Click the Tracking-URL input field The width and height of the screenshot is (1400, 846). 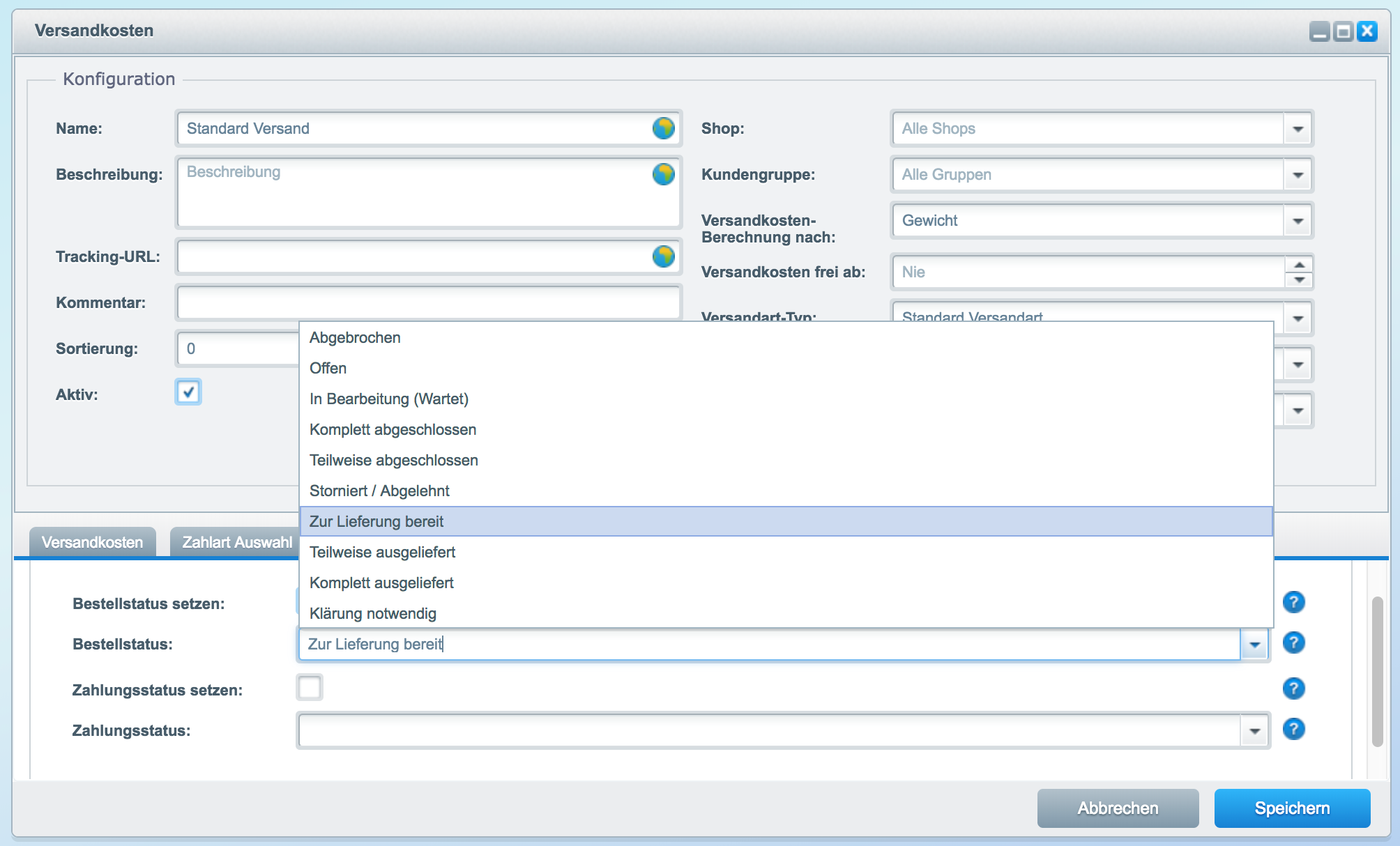point(428,256)
